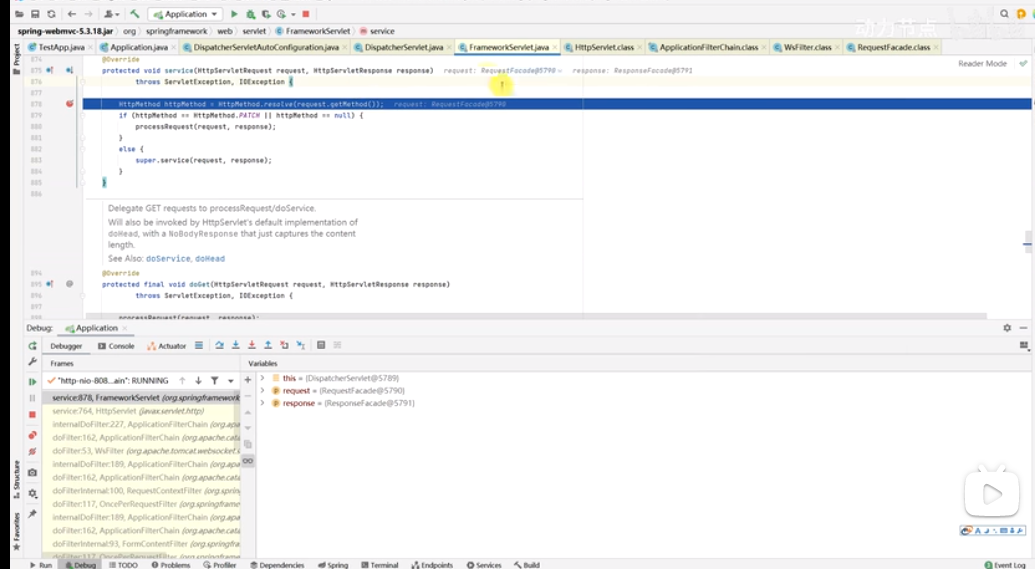Expand the 'this' variable node
Viewport: 1035px width, 569px height.
263,378
